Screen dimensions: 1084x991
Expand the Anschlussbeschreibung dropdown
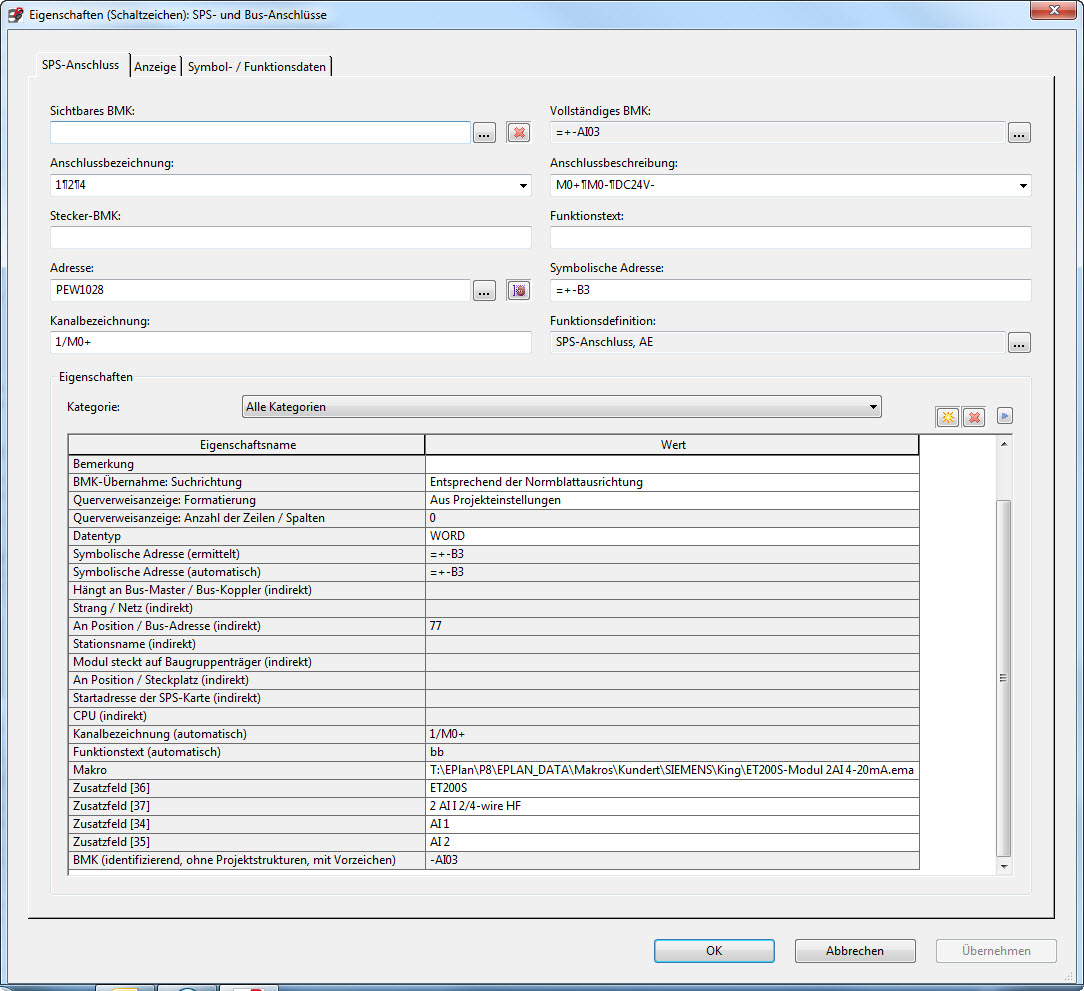pyautogui.click(x=1022, y=185)
